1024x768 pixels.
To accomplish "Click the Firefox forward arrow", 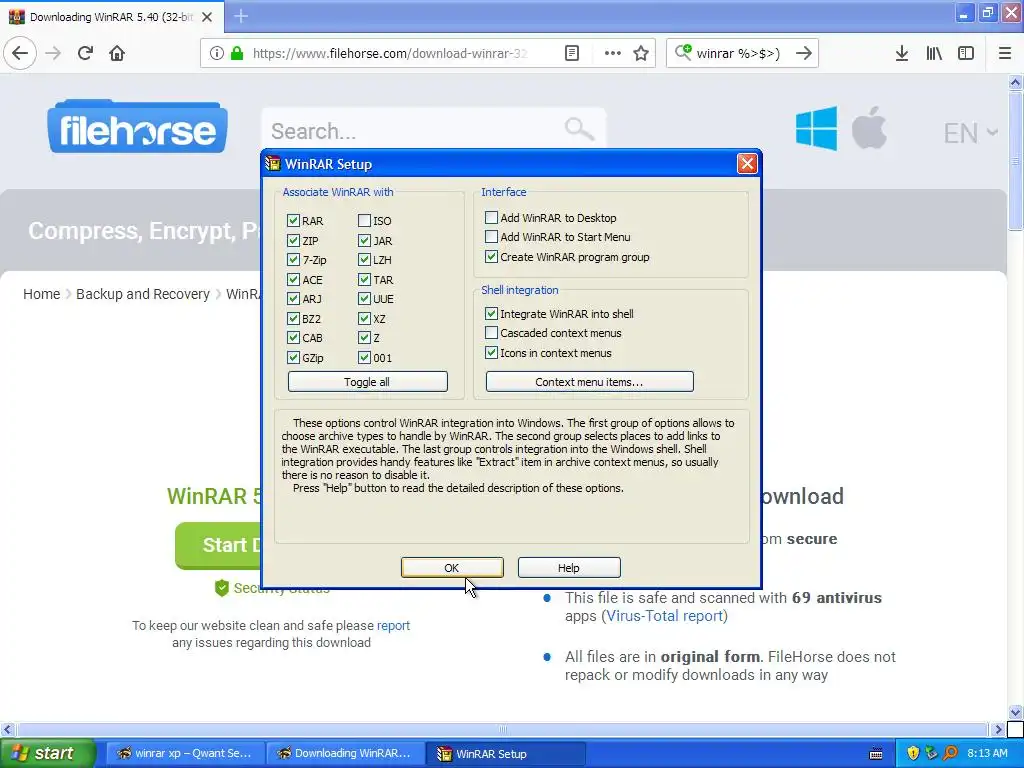I will coord(53,53).
